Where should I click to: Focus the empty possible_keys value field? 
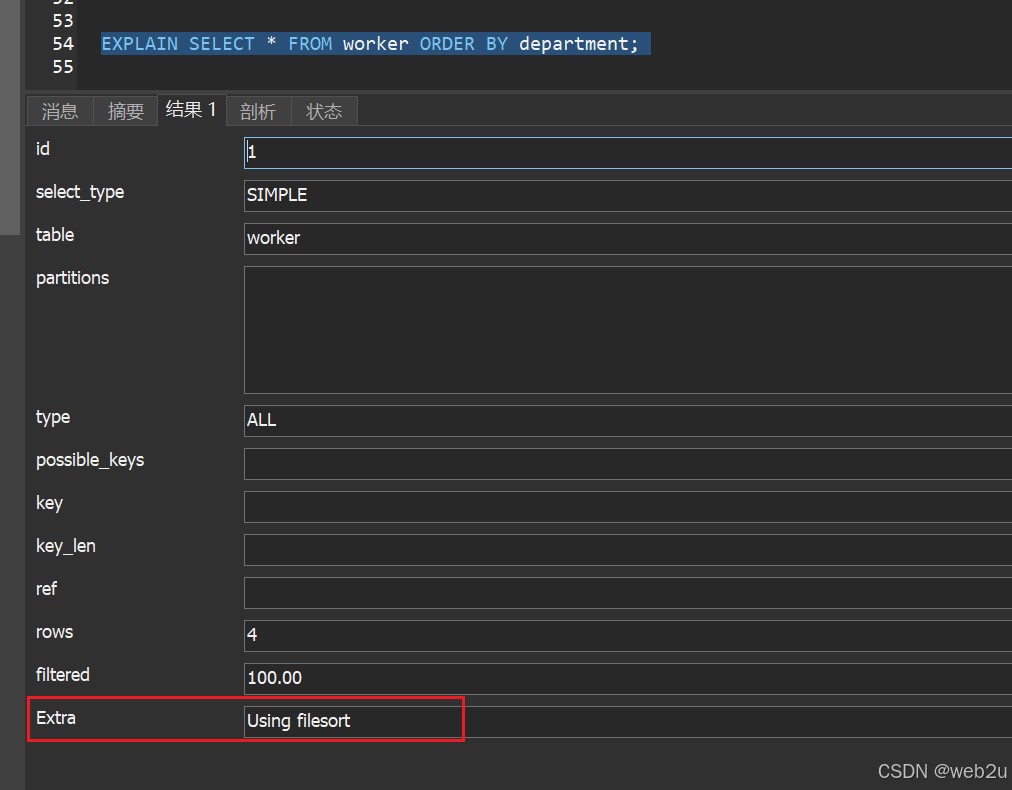click(627, 463)
